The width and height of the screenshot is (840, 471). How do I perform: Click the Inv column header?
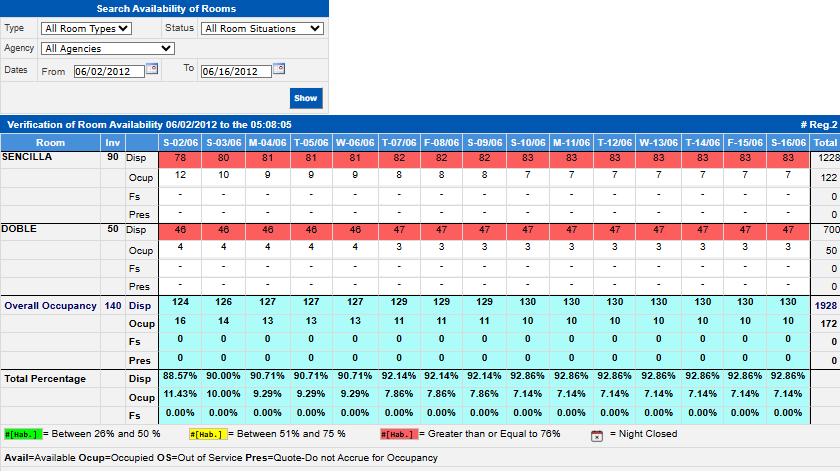click(x=113, y=143)
